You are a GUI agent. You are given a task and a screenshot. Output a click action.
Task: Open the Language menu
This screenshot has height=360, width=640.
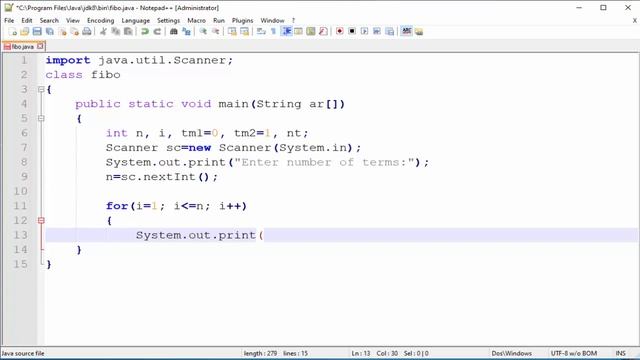click(x=136, y=20)
